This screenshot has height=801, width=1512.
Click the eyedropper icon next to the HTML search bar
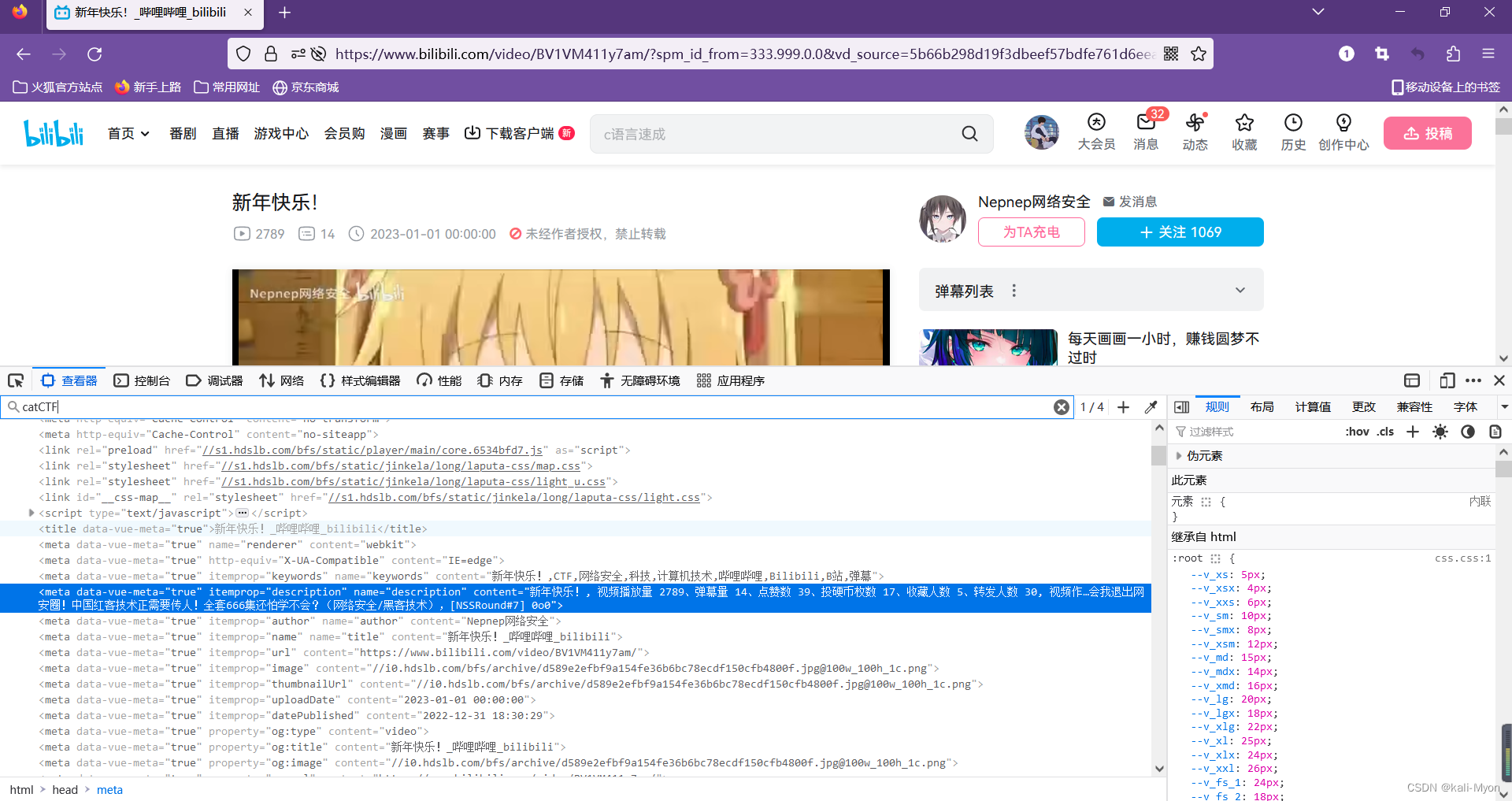(x=1151, y=407)
